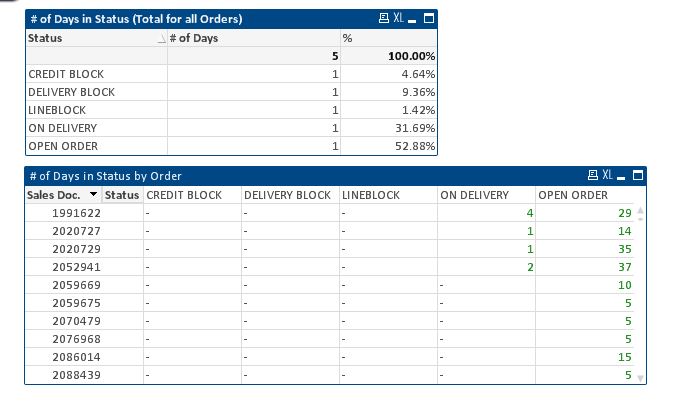
Task: Send Days in Status by Order to Excel
Action: pyautogui.click(x=606, y=176)
